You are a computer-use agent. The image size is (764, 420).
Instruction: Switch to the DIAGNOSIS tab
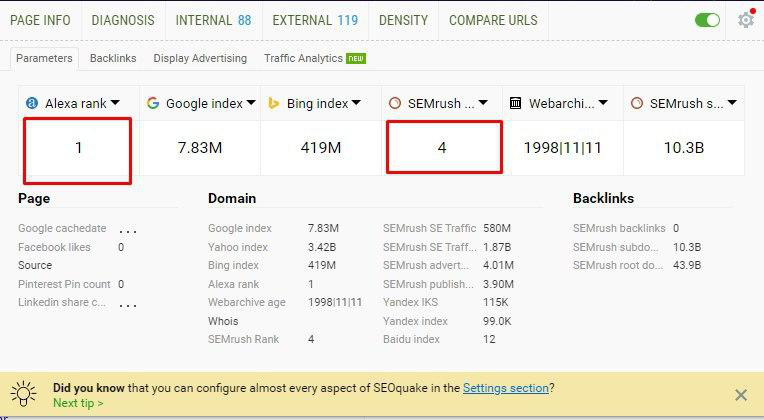[x=123, y=20]
